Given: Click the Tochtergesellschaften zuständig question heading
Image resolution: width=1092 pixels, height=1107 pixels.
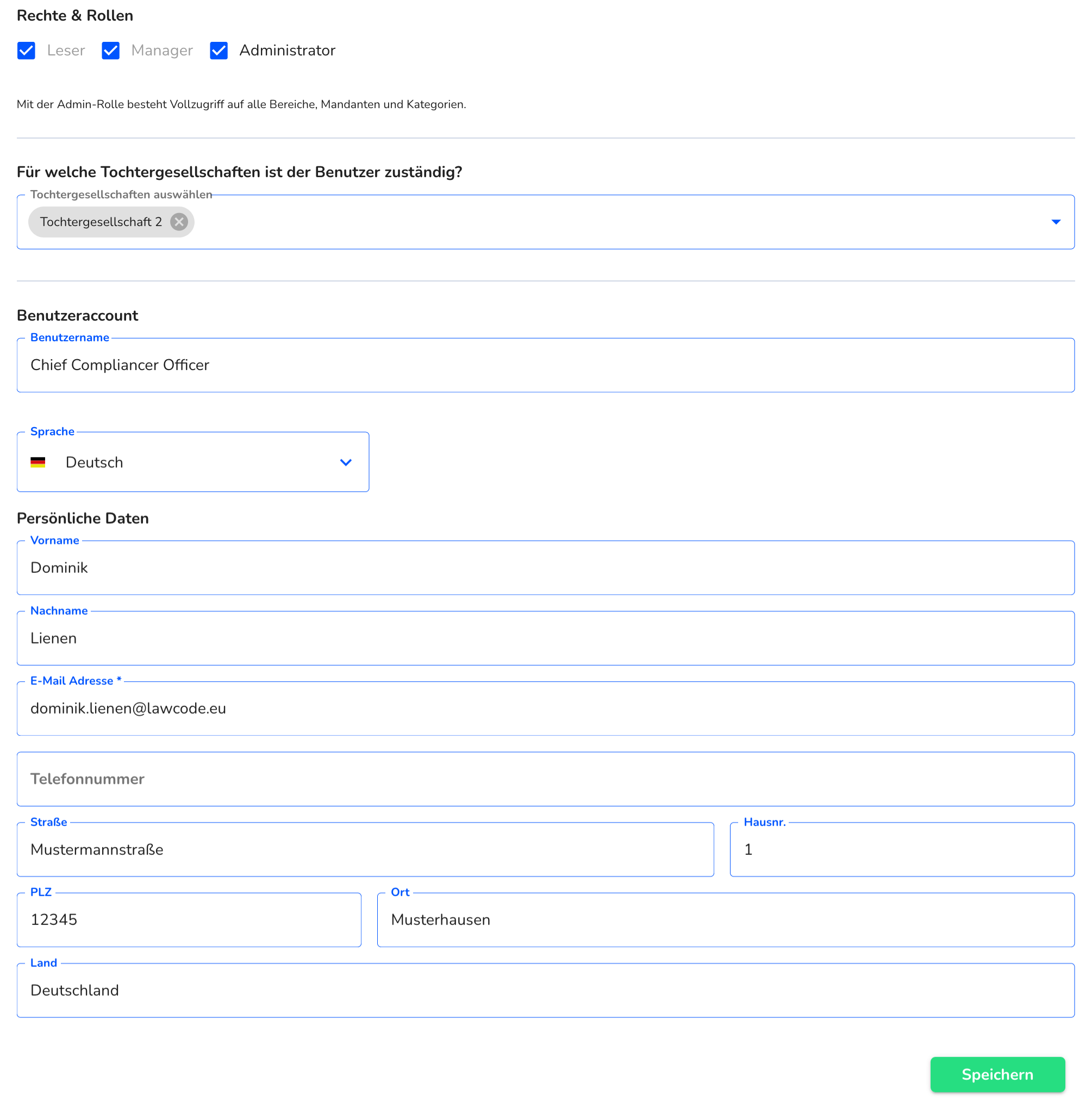Looking at the screenshot, I should [x=240, y=172].
